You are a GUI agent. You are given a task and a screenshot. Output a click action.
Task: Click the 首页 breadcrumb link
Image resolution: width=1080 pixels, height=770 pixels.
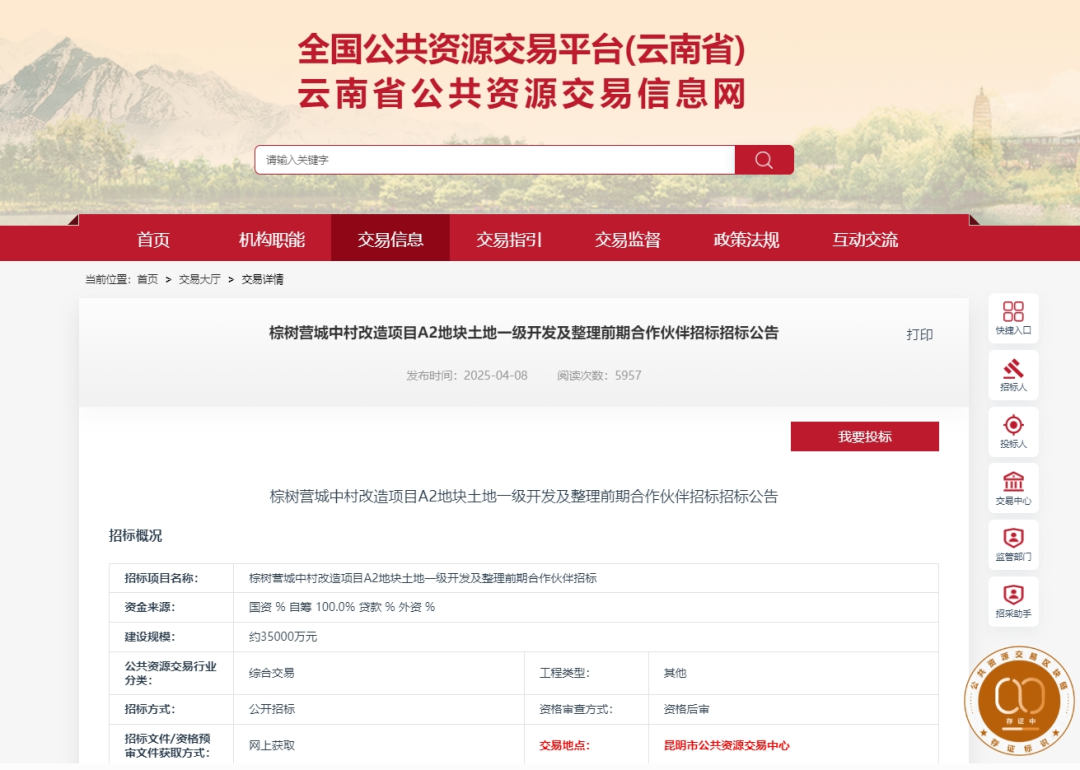[x=148, y=279]
